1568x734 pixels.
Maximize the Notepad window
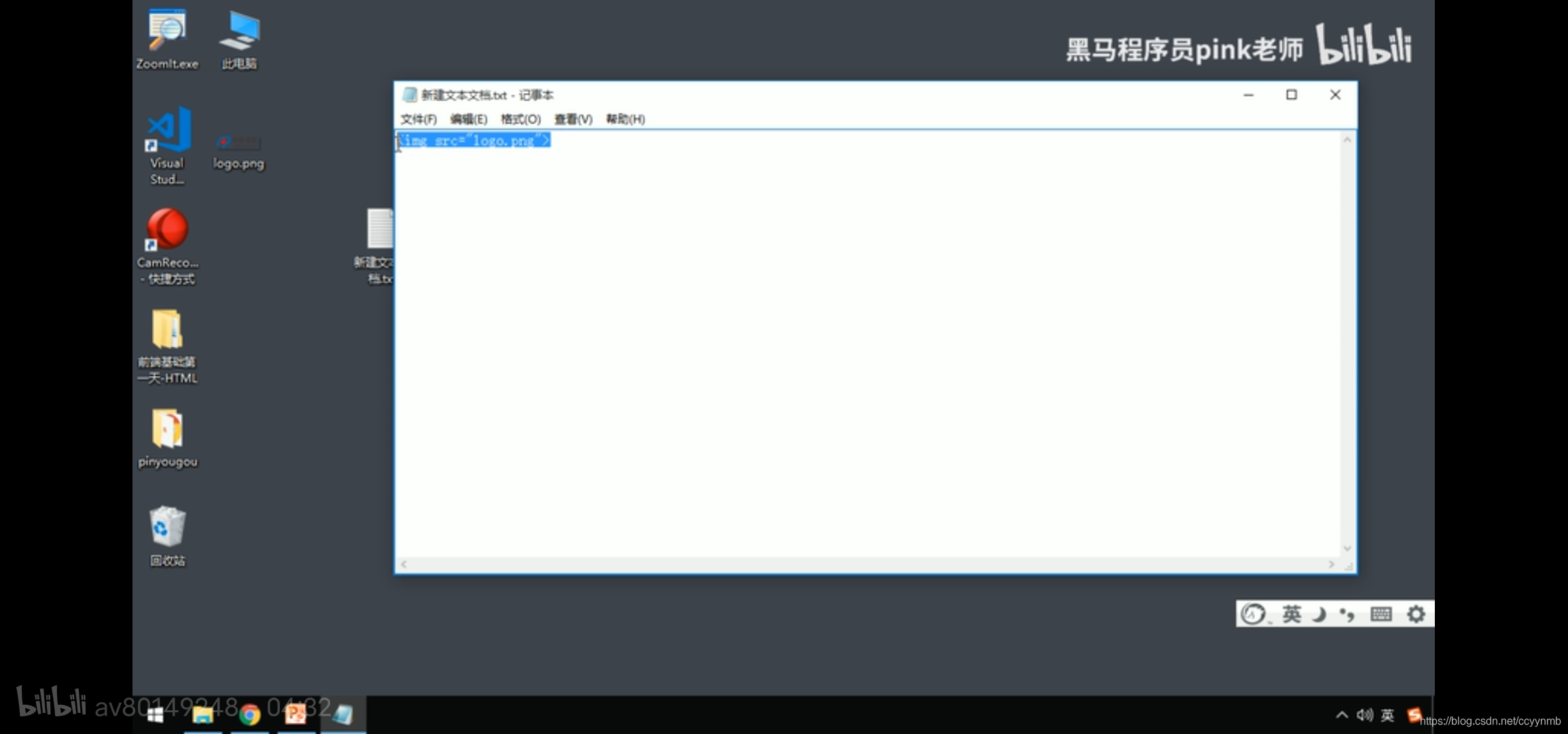point(1291,94)
